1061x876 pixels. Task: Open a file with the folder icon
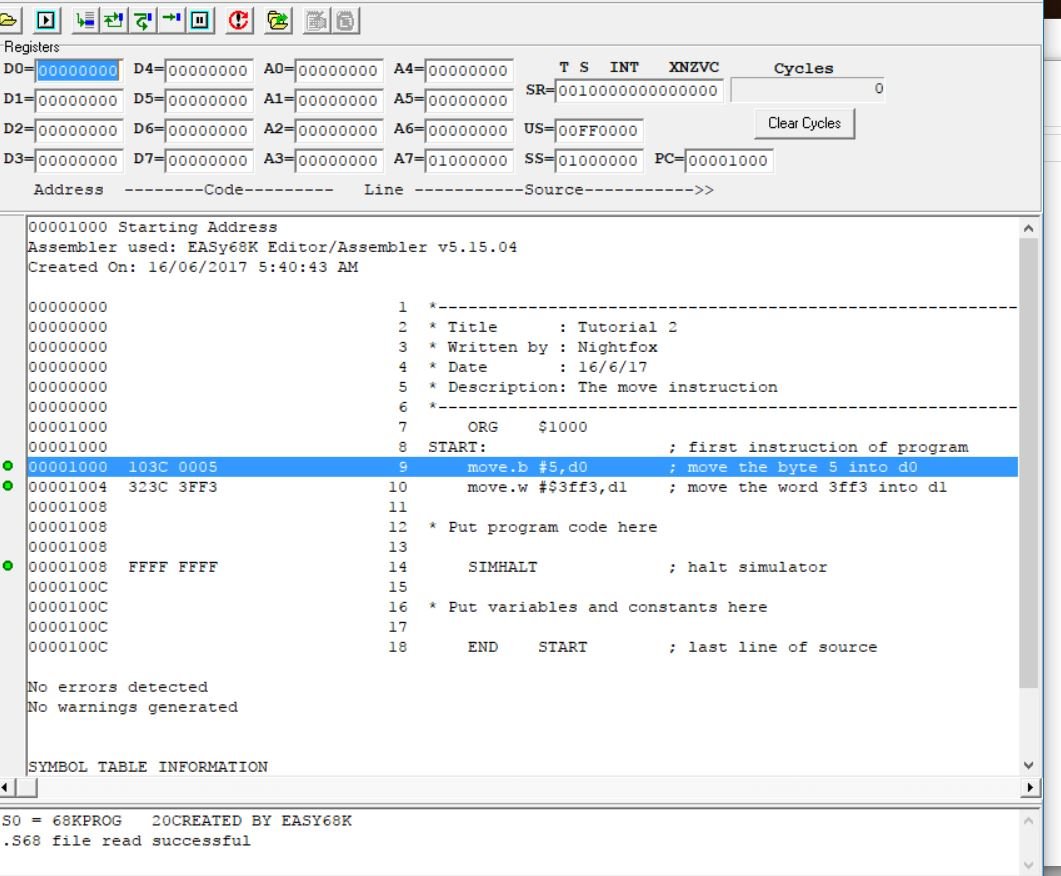[8, 20]
